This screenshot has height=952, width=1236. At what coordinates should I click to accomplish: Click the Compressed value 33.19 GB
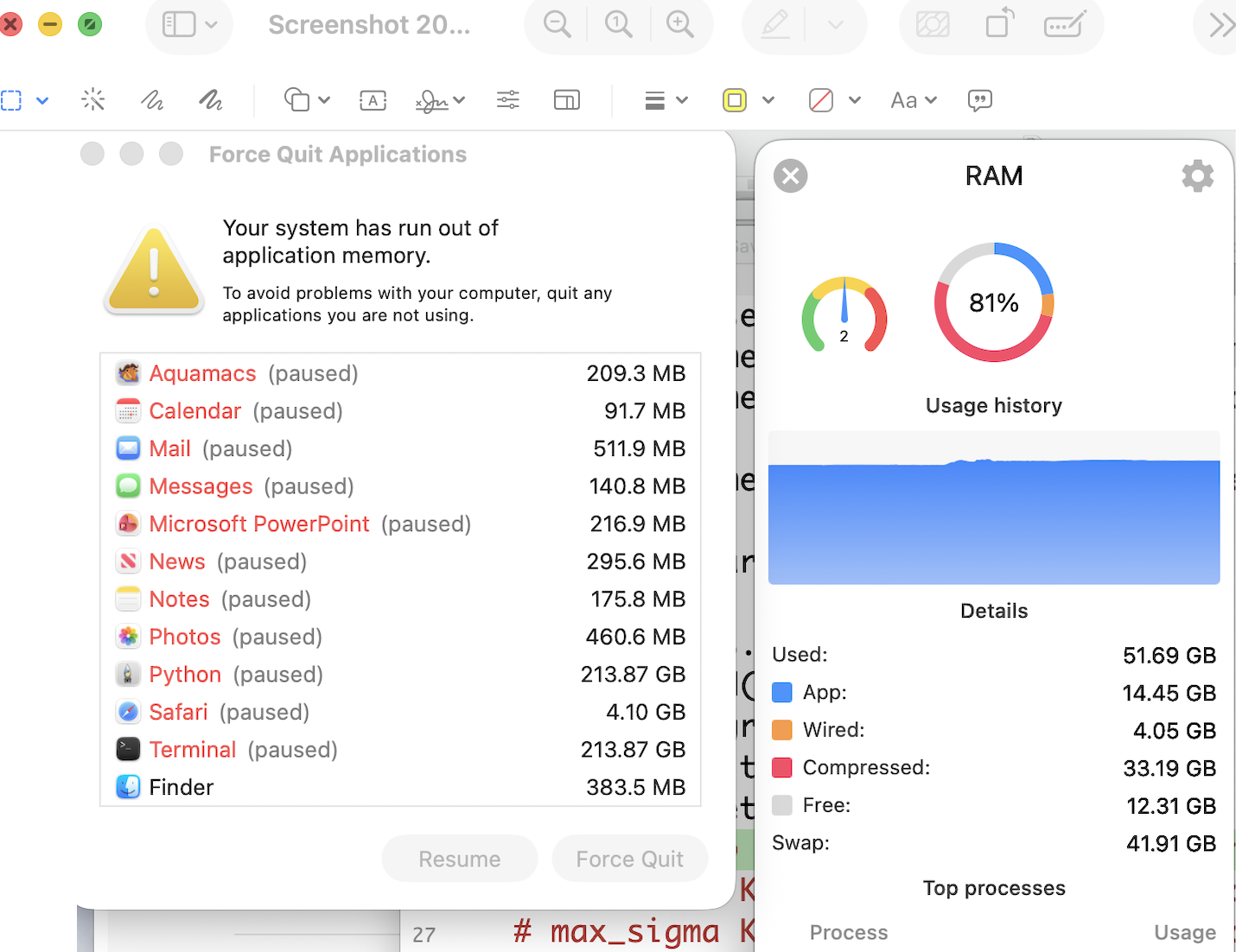pos(1169,768)
